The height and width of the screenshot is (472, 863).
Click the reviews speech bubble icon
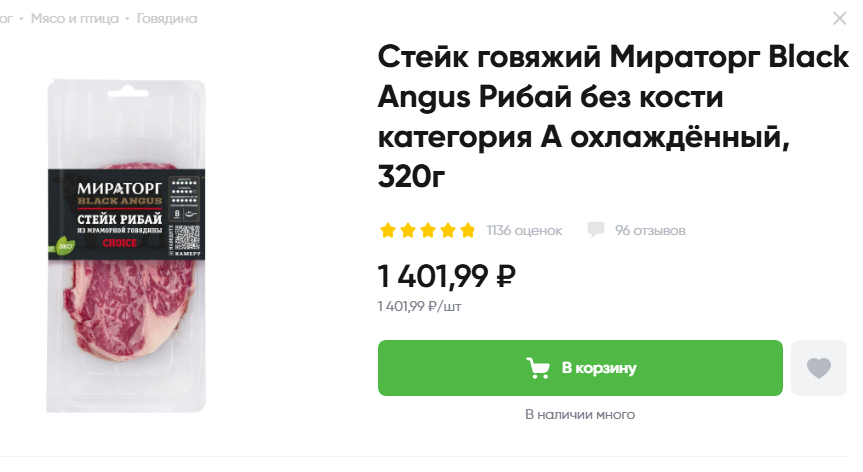click(x=596, y=230)
